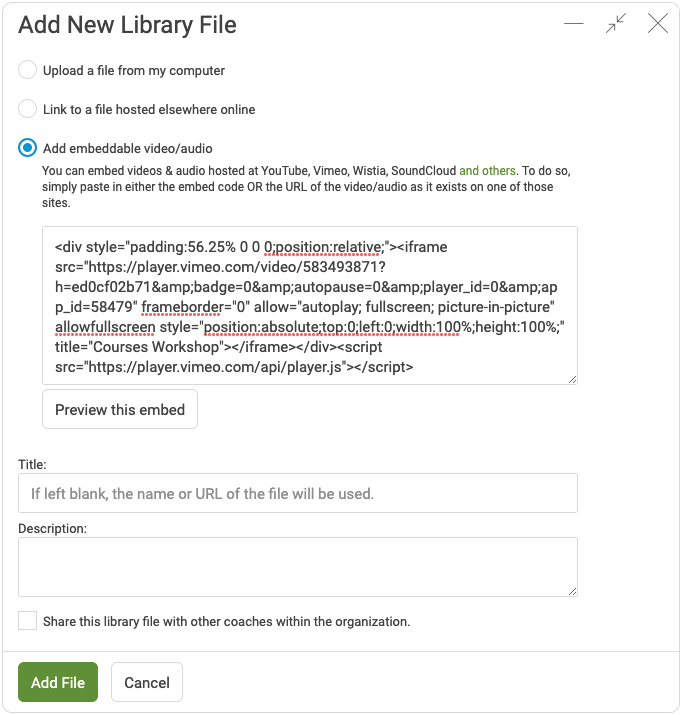Focus the Title input field
This screenshot has width=682, height=715.
(x=298, y=493)
